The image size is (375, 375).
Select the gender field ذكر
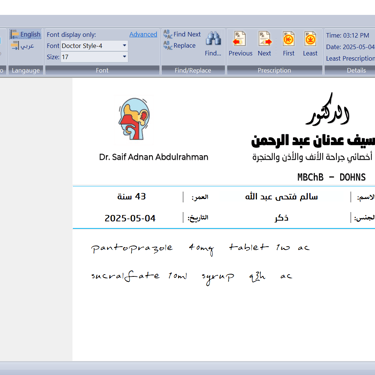point(282,218)
